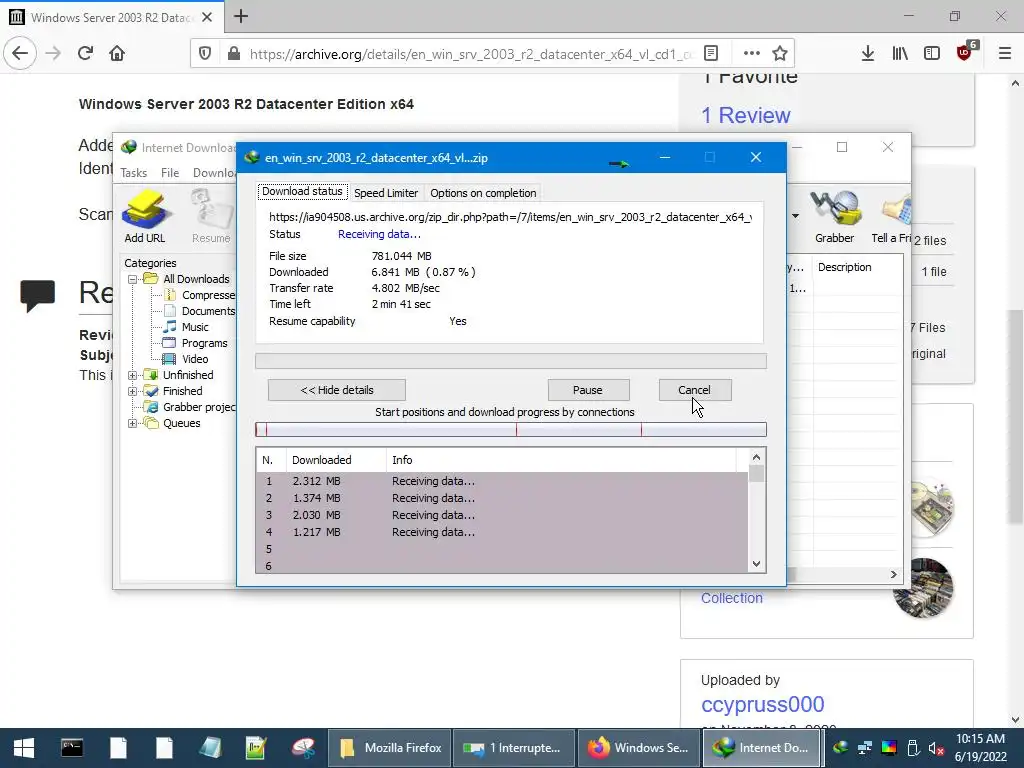Click the Hide details button
This screenshot has height=768, width=1024.
(336, 390)
